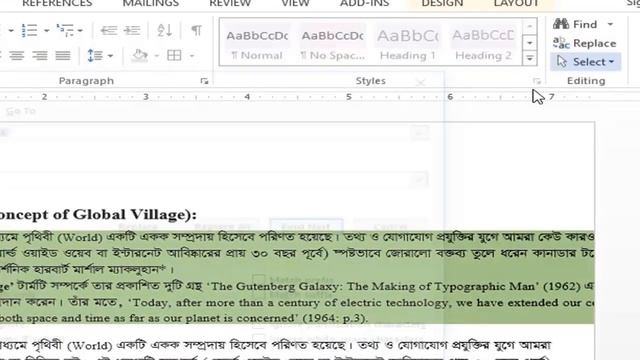Apply a multilevel list

(x=65, y=31)
